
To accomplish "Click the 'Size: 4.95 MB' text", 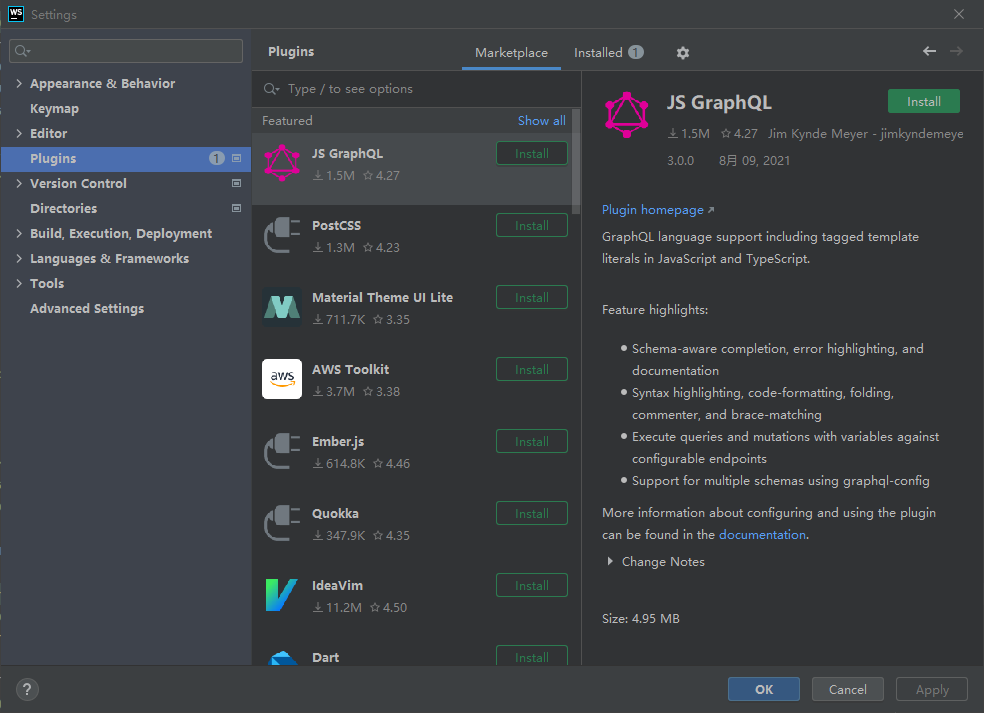I will pyautogui.click(x=640, y=619).
